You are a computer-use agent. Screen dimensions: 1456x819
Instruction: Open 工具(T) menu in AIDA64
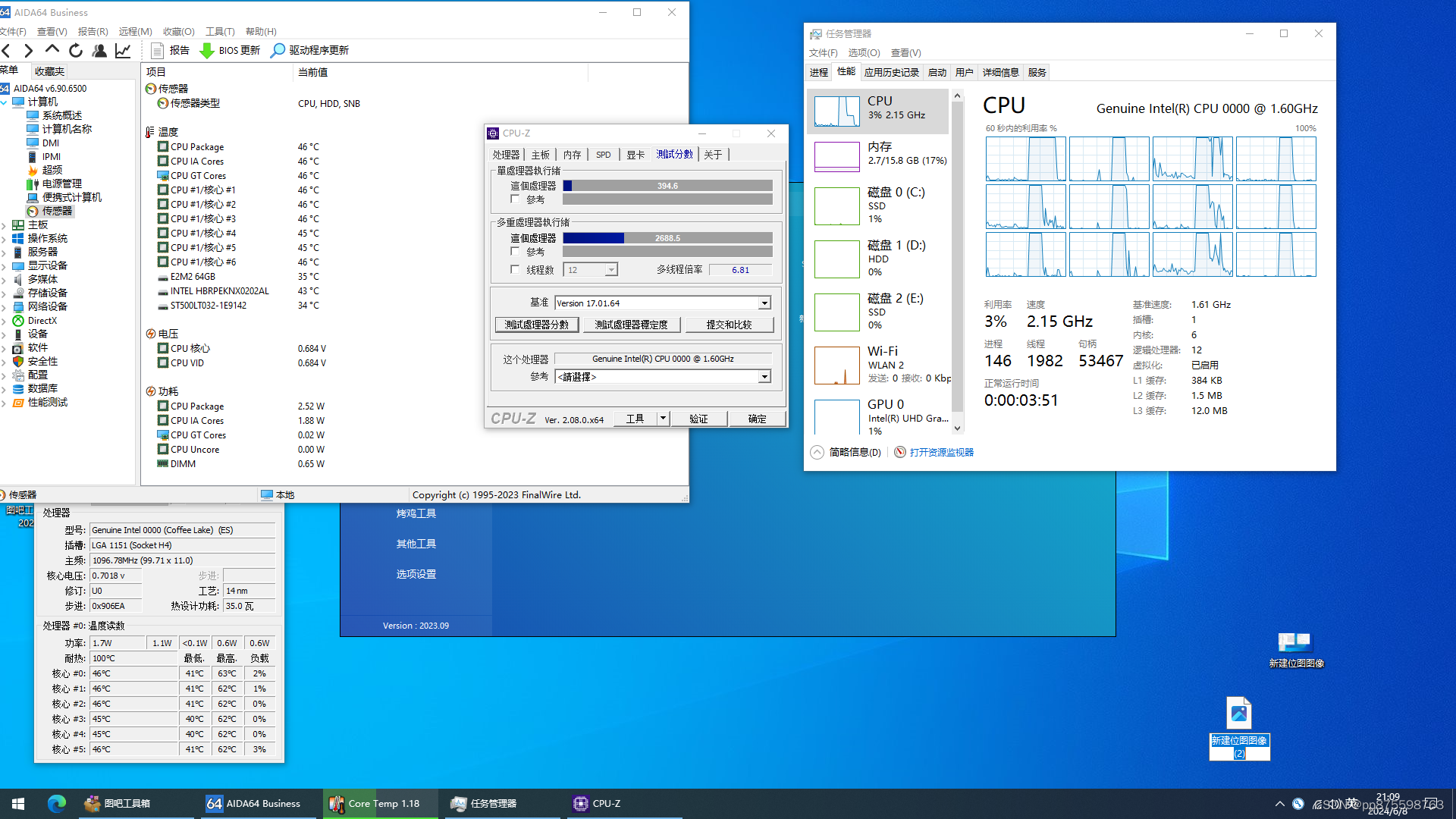pos(220,31)
